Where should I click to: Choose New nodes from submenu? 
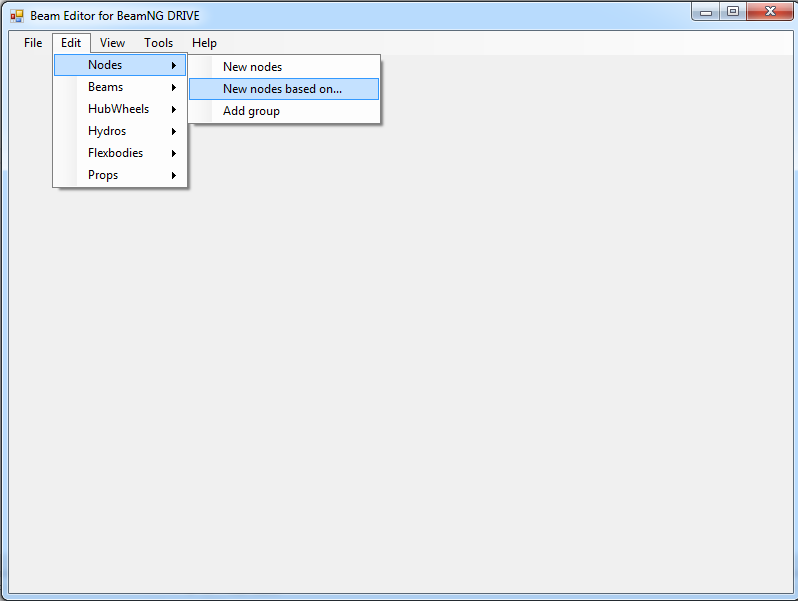(x=284, y=67)
